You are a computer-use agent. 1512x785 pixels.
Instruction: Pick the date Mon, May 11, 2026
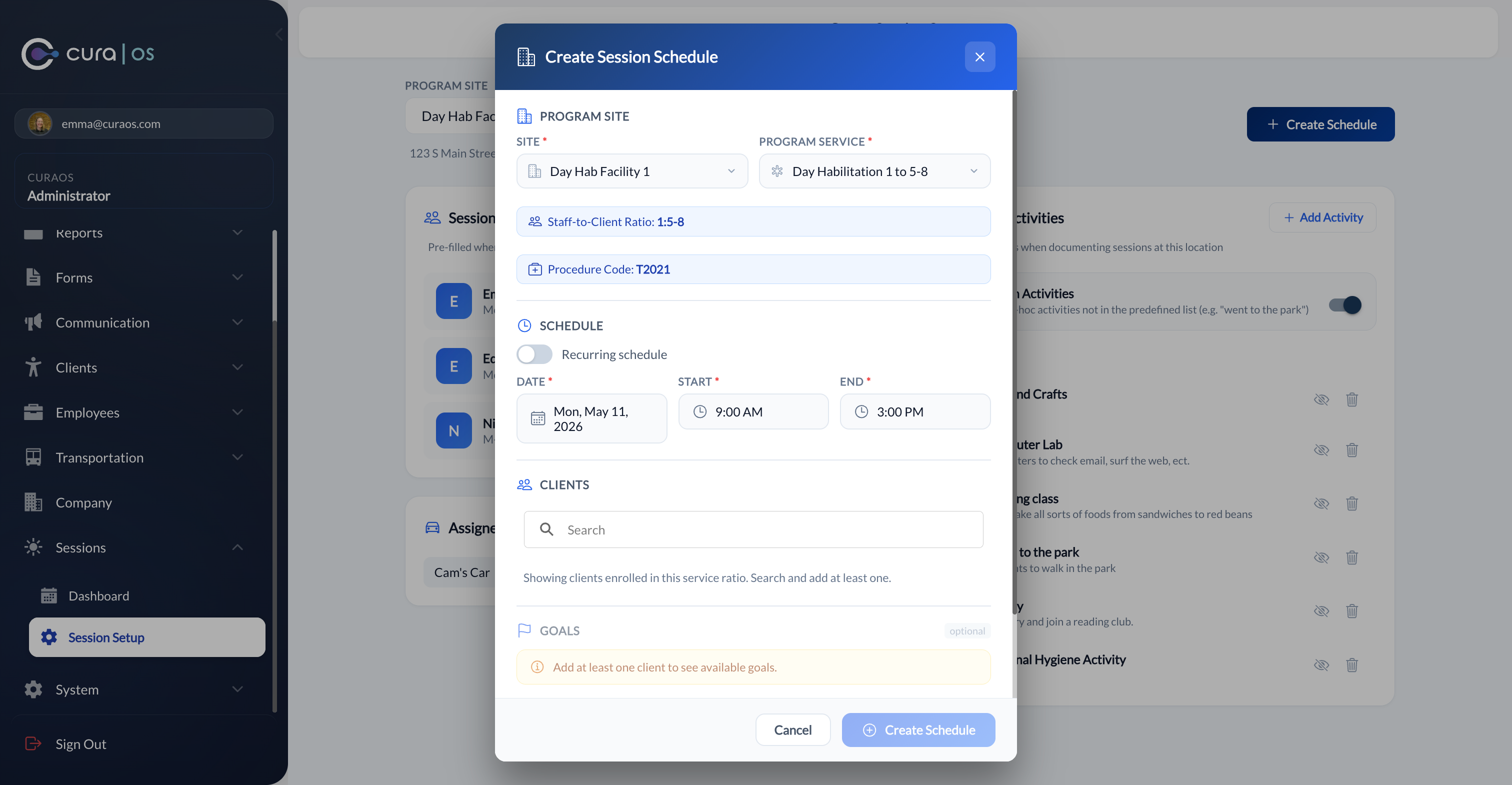[591, 418]
